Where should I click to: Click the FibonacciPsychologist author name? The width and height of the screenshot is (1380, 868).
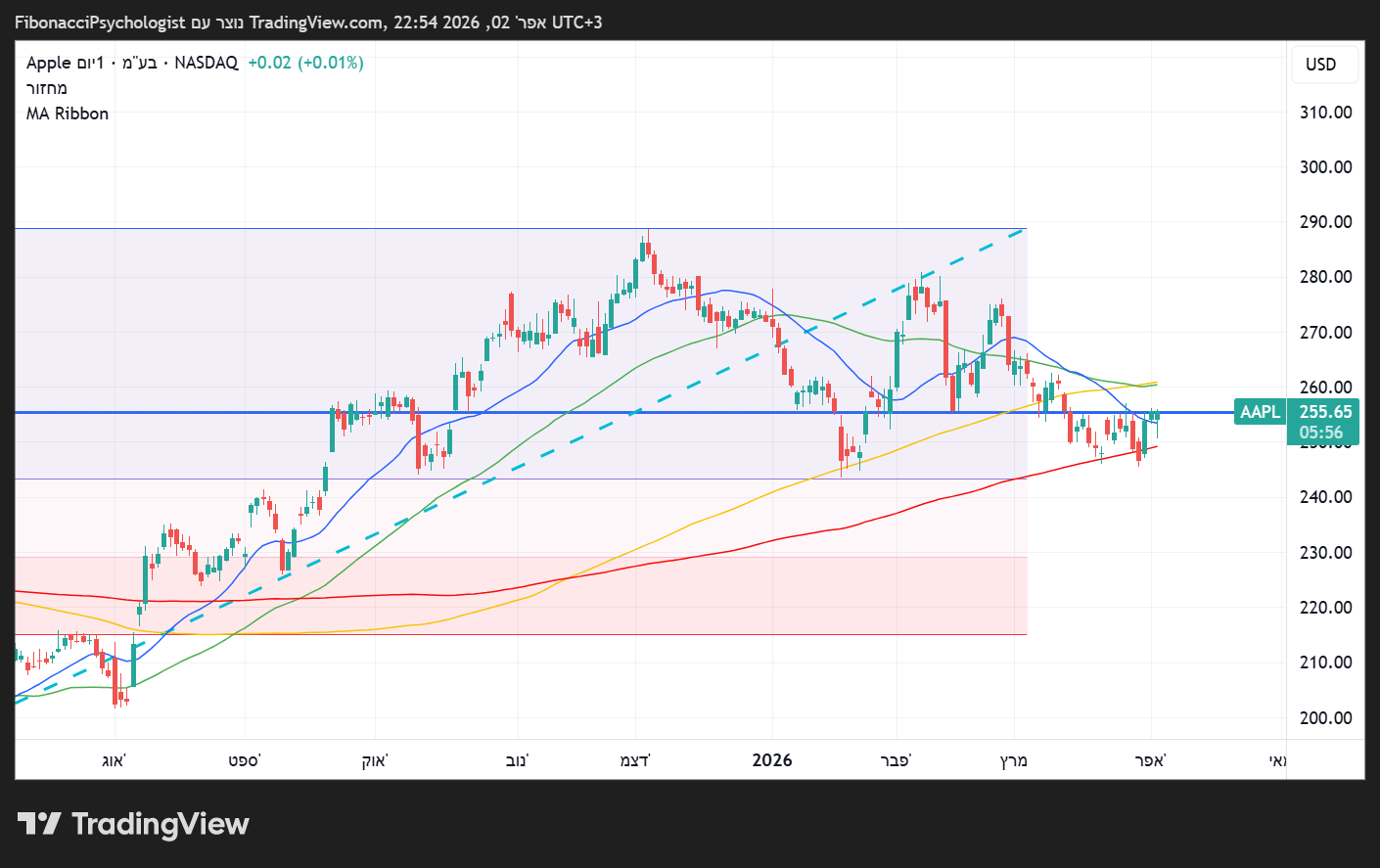(x=100, y=22)
